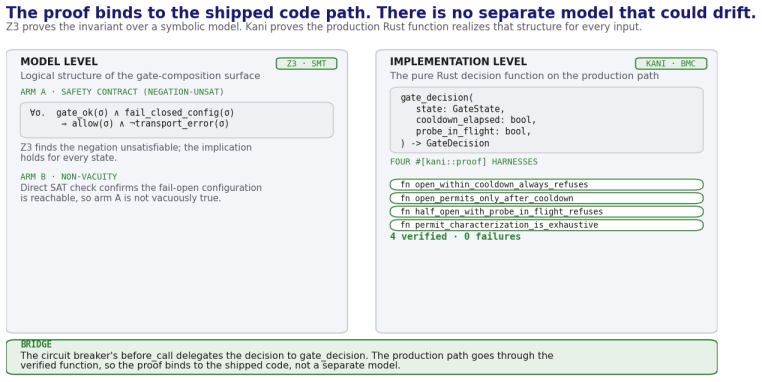Click the subtitle beginning 'Z3 proves the invariant'
This screenshot has width=762, height=382.
click(x=324, y=27)
